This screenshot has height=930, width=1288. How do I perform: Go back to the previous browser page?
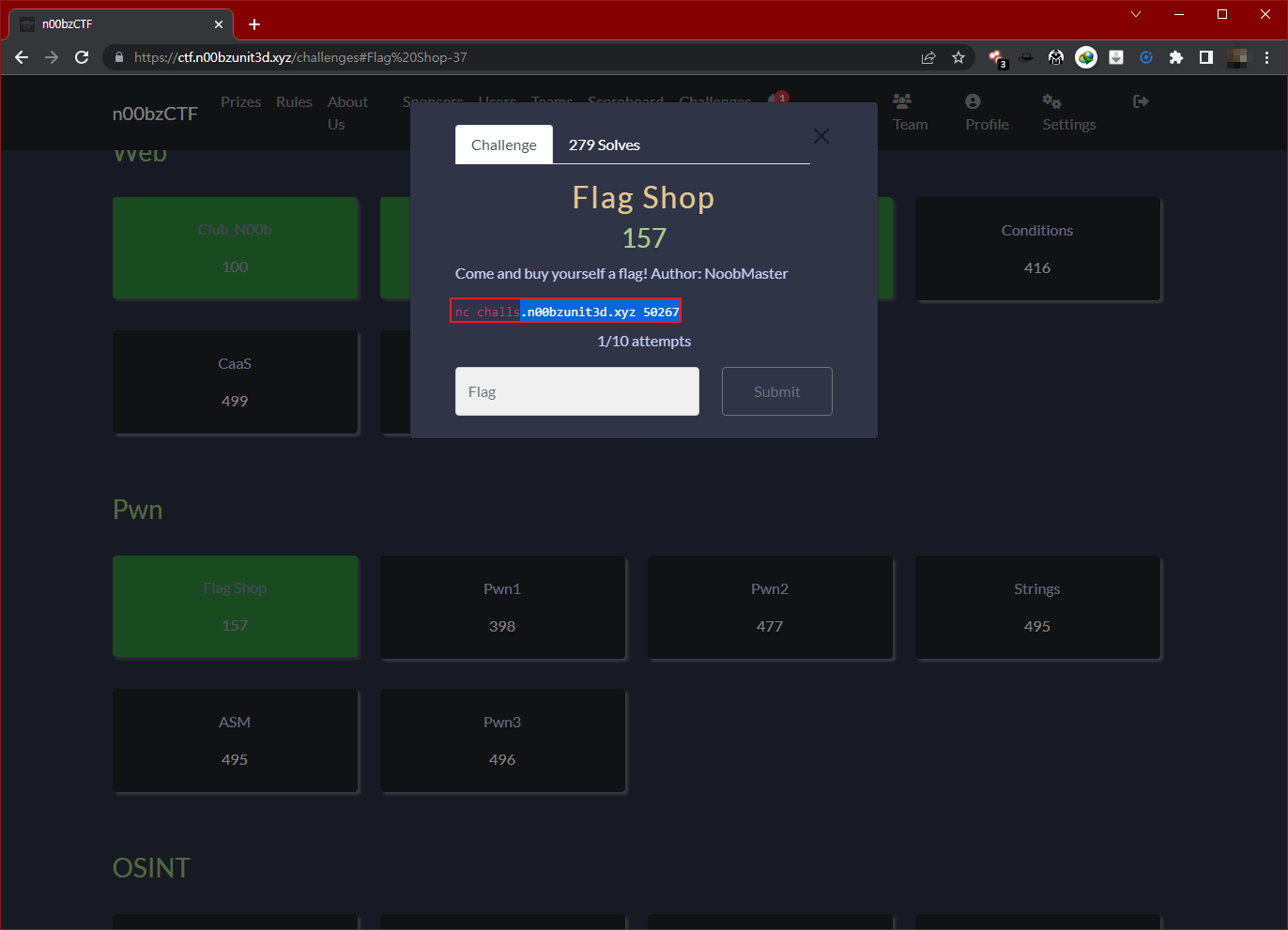coord(22,57)
